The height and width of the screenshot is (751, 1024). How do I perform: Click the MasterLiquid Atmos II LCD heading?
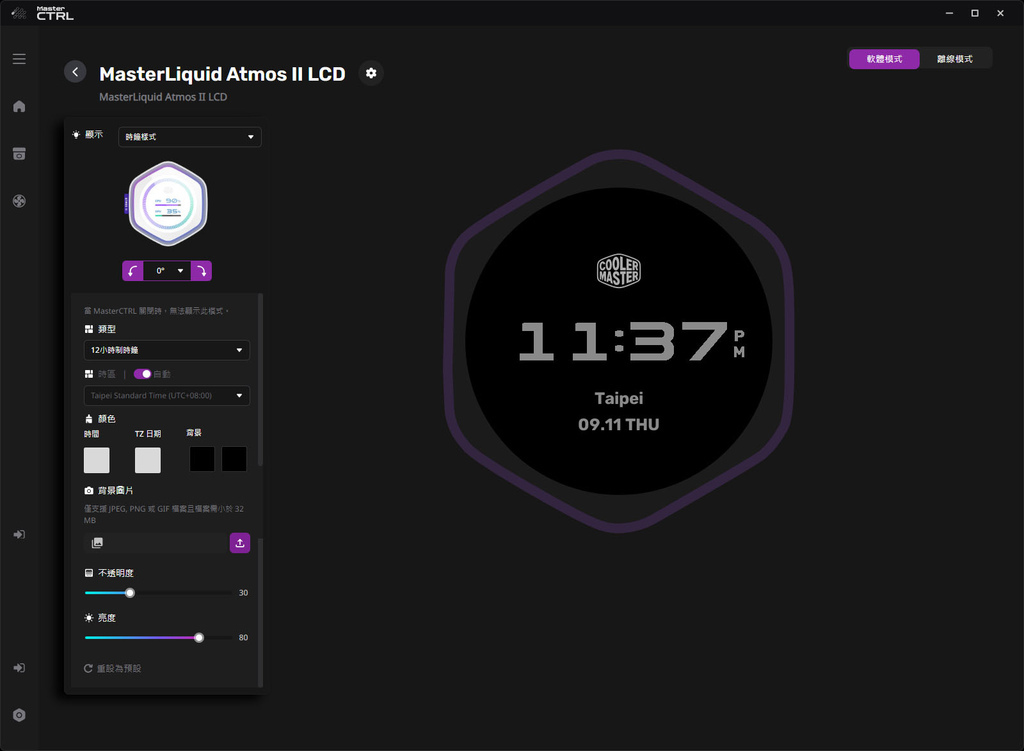pyautogui.click(x=222, y=74)
